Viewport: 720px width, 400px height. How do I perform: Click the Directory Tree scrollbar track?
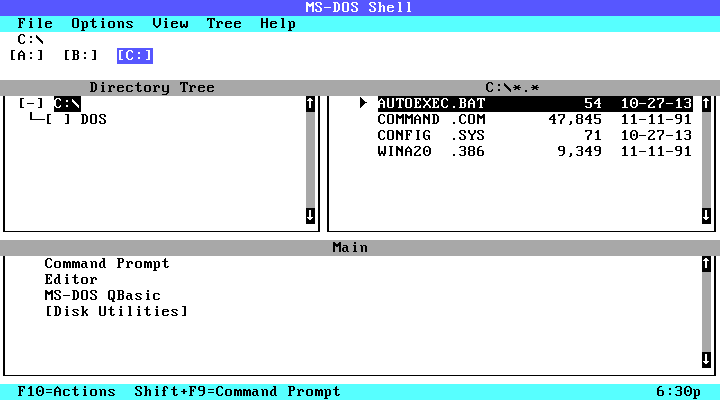310,160
